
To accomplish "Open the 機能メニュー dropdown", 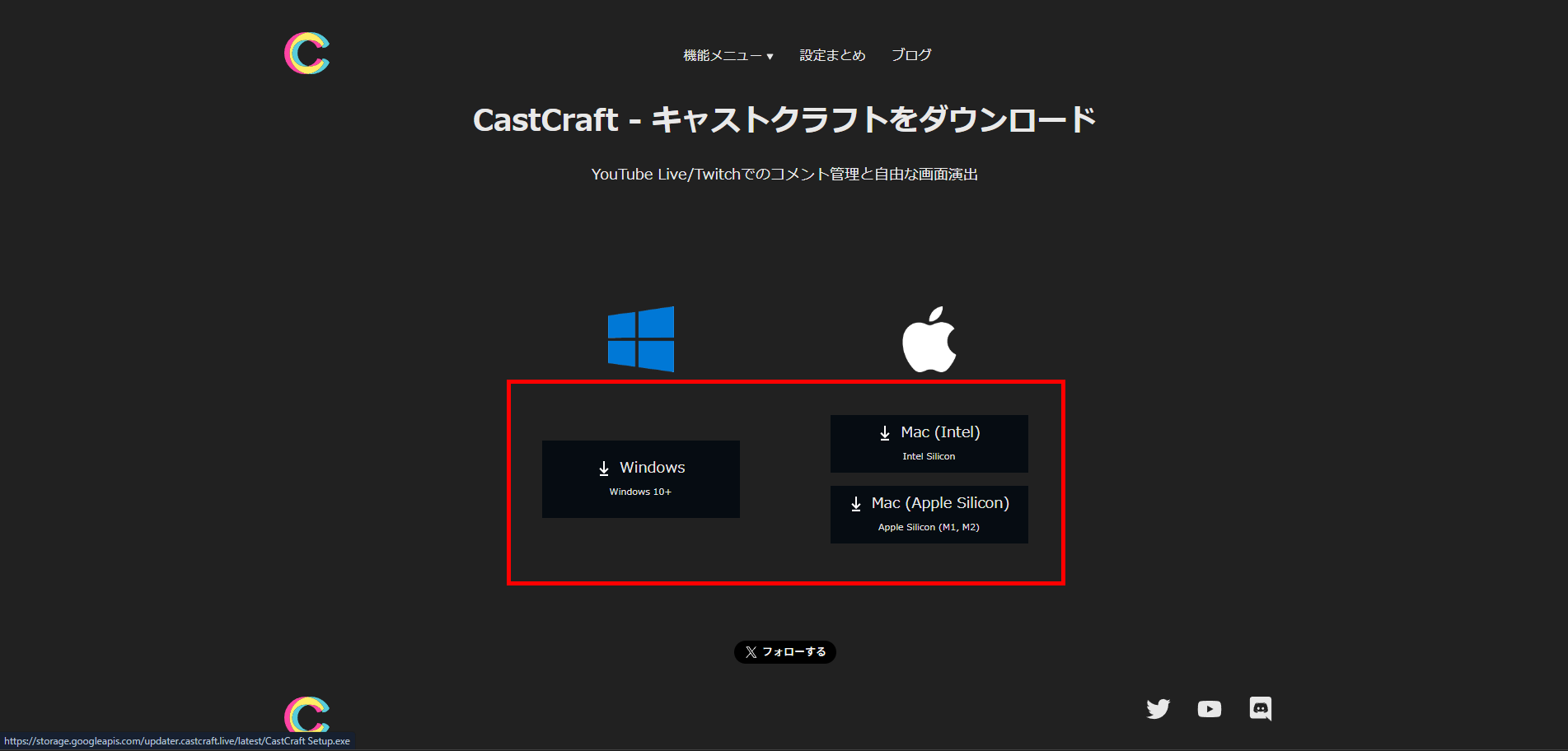I will point(728,55).
